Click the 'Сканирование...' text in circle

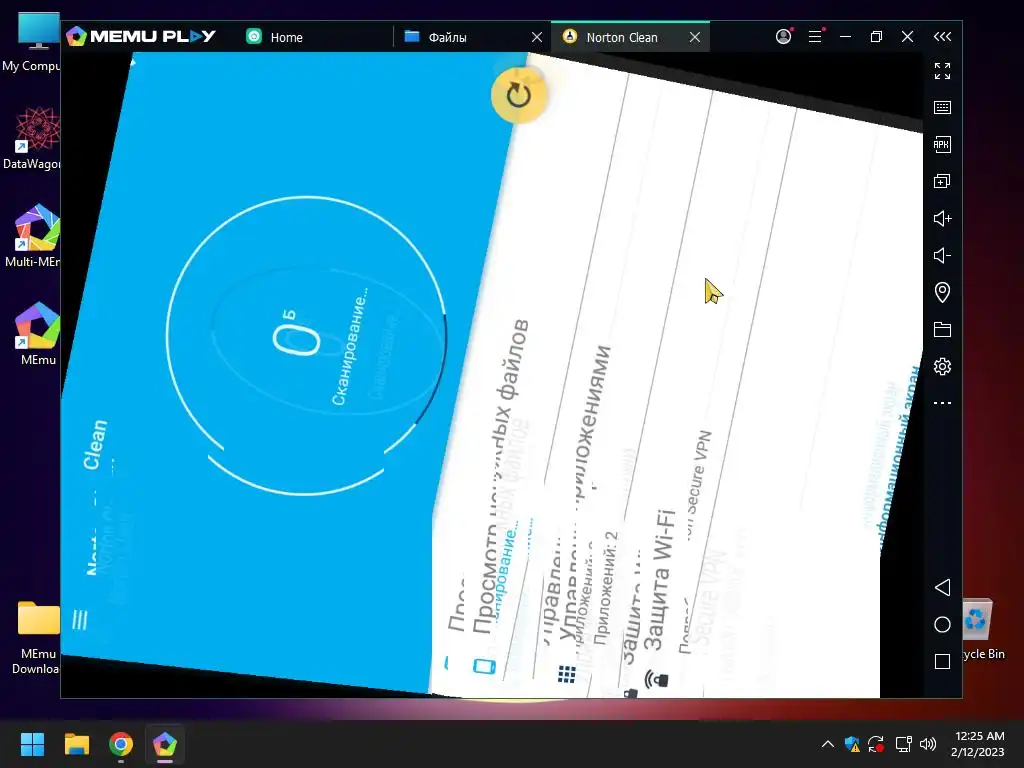(x=349, y=347)
